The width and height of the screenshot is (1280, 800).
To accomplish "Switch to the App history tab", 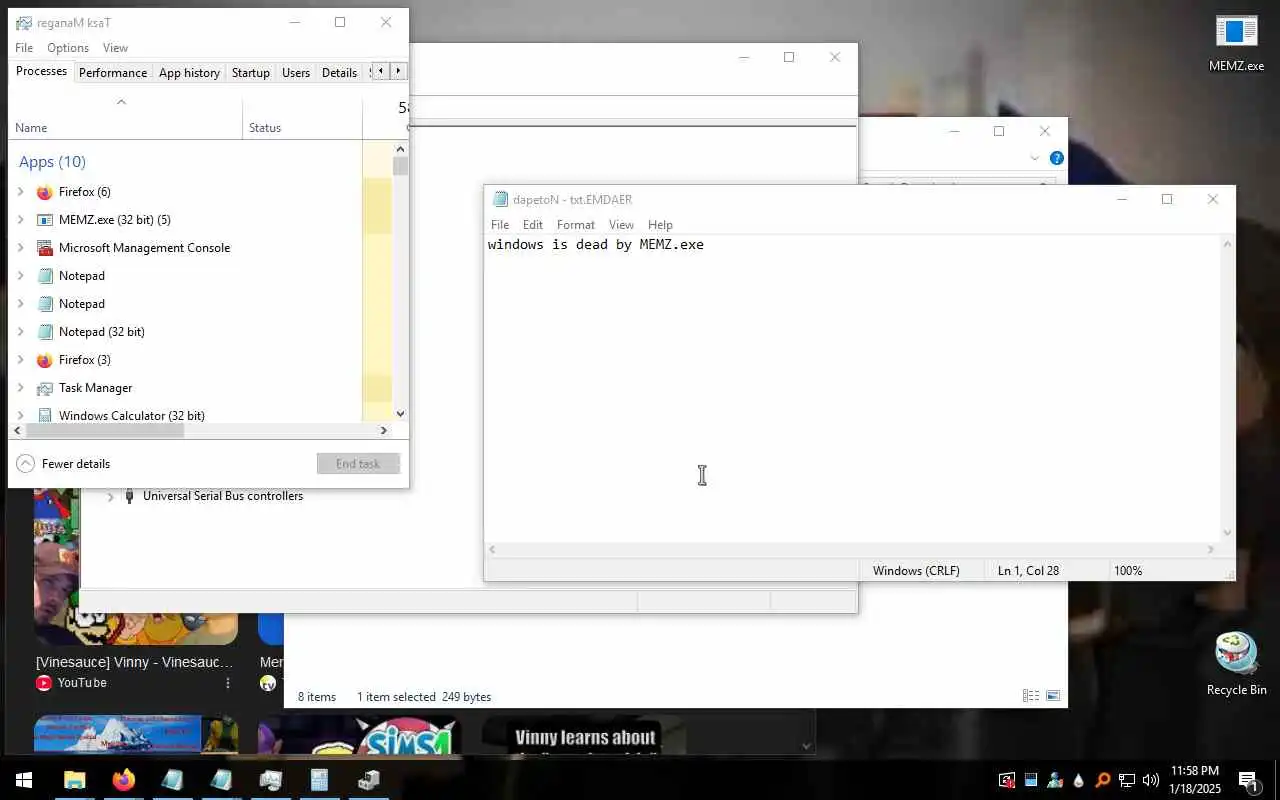I will tap(189, 72).
